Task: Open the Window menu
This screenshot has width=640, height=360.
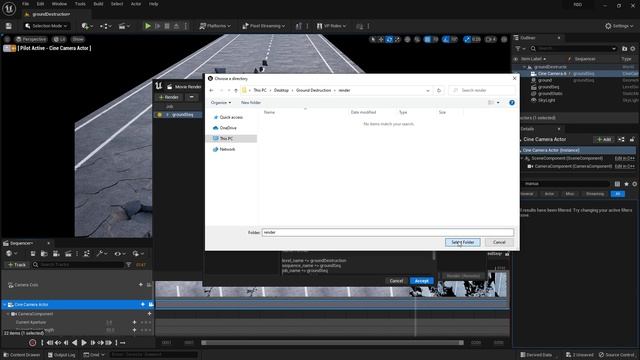Action: (x=59, y=4)
